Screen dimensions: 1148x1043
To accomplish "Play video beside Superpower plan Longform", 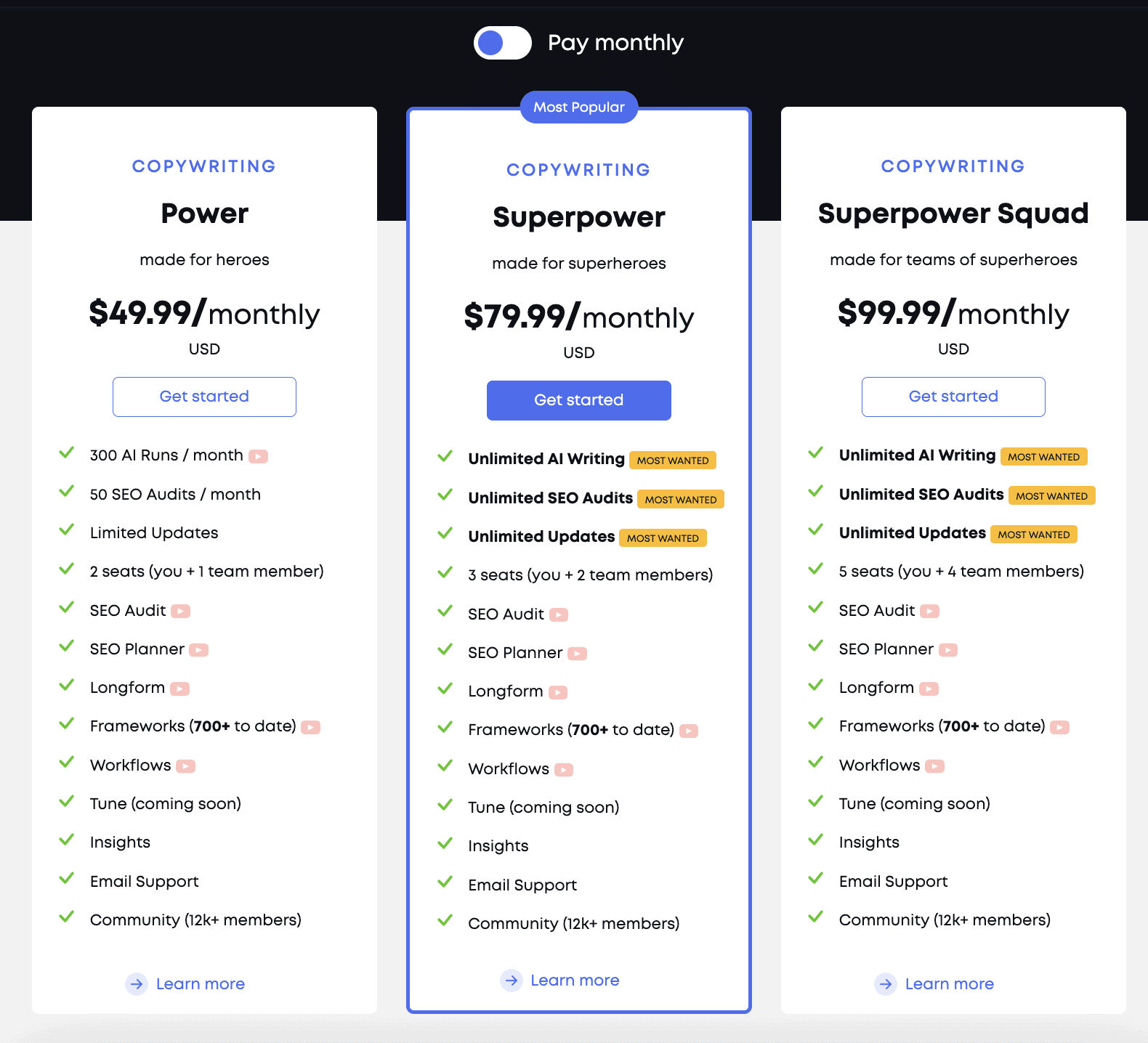I will click(558, 692).
